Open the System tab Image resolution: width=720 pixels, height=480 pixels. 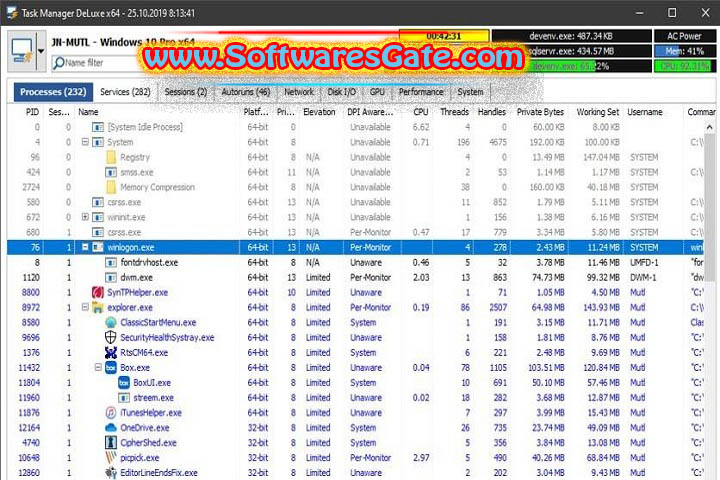[x=470, y=92]
